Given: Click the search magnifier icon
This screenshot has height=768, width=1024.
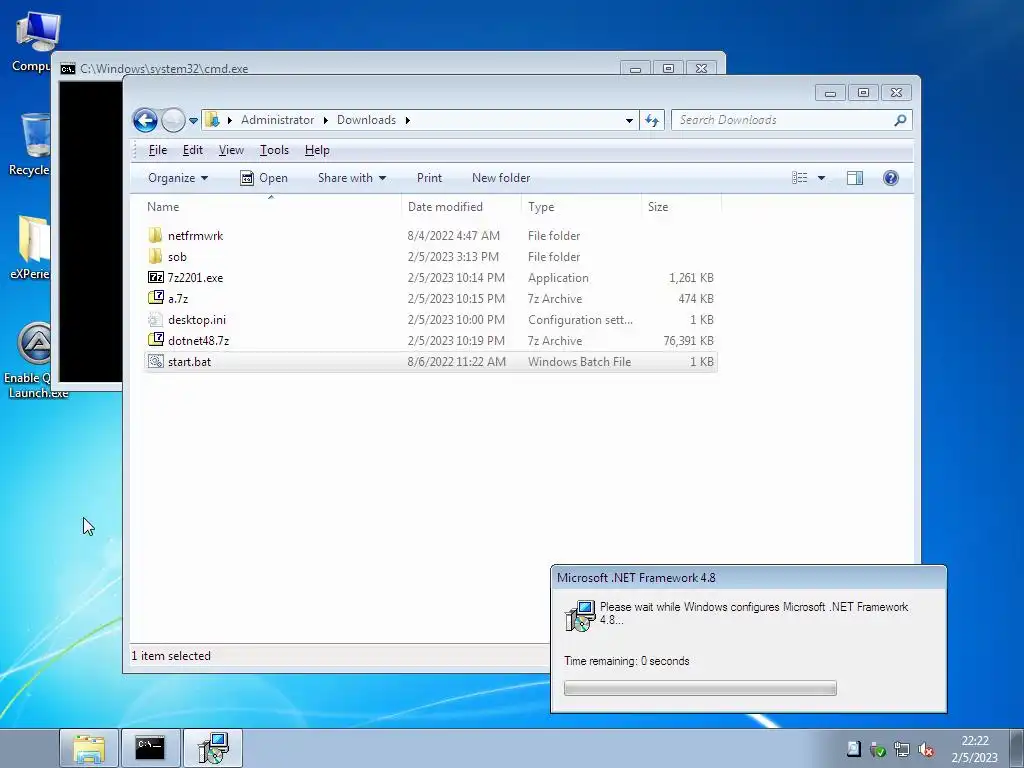Looking at the screenshot, I should [901, 120].
